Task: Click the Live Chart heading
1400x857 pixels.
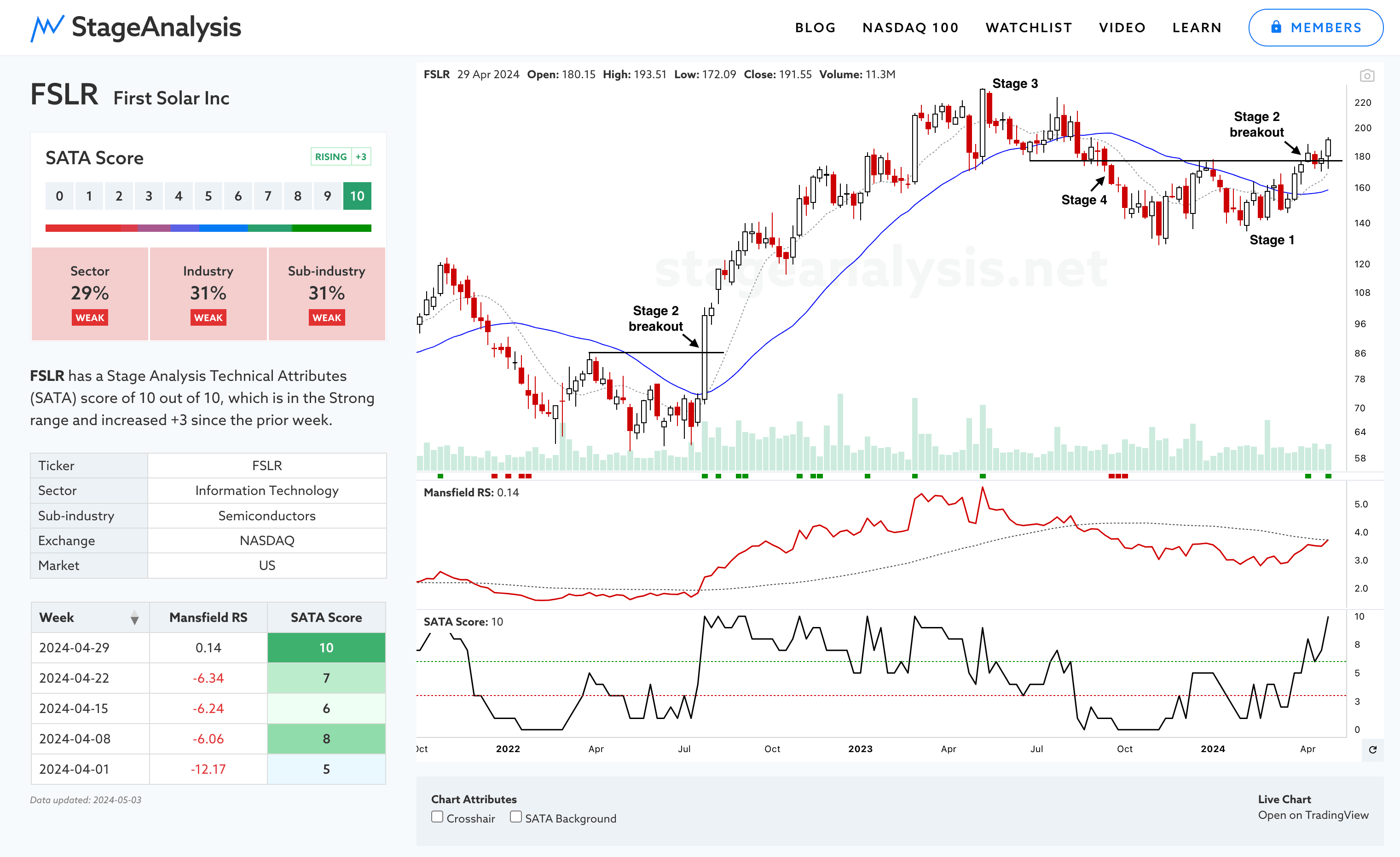Action: click(1284, 799)
